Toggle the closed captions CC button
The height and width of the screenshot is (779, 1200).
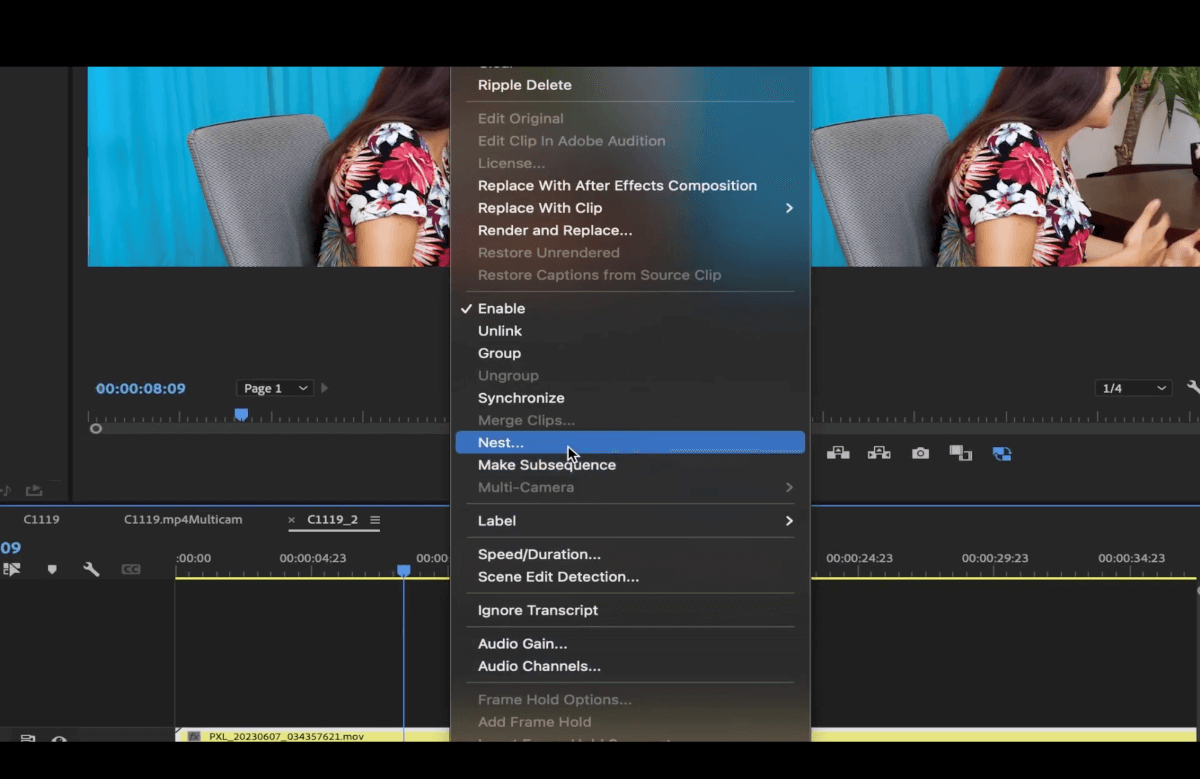pos(130,569)
